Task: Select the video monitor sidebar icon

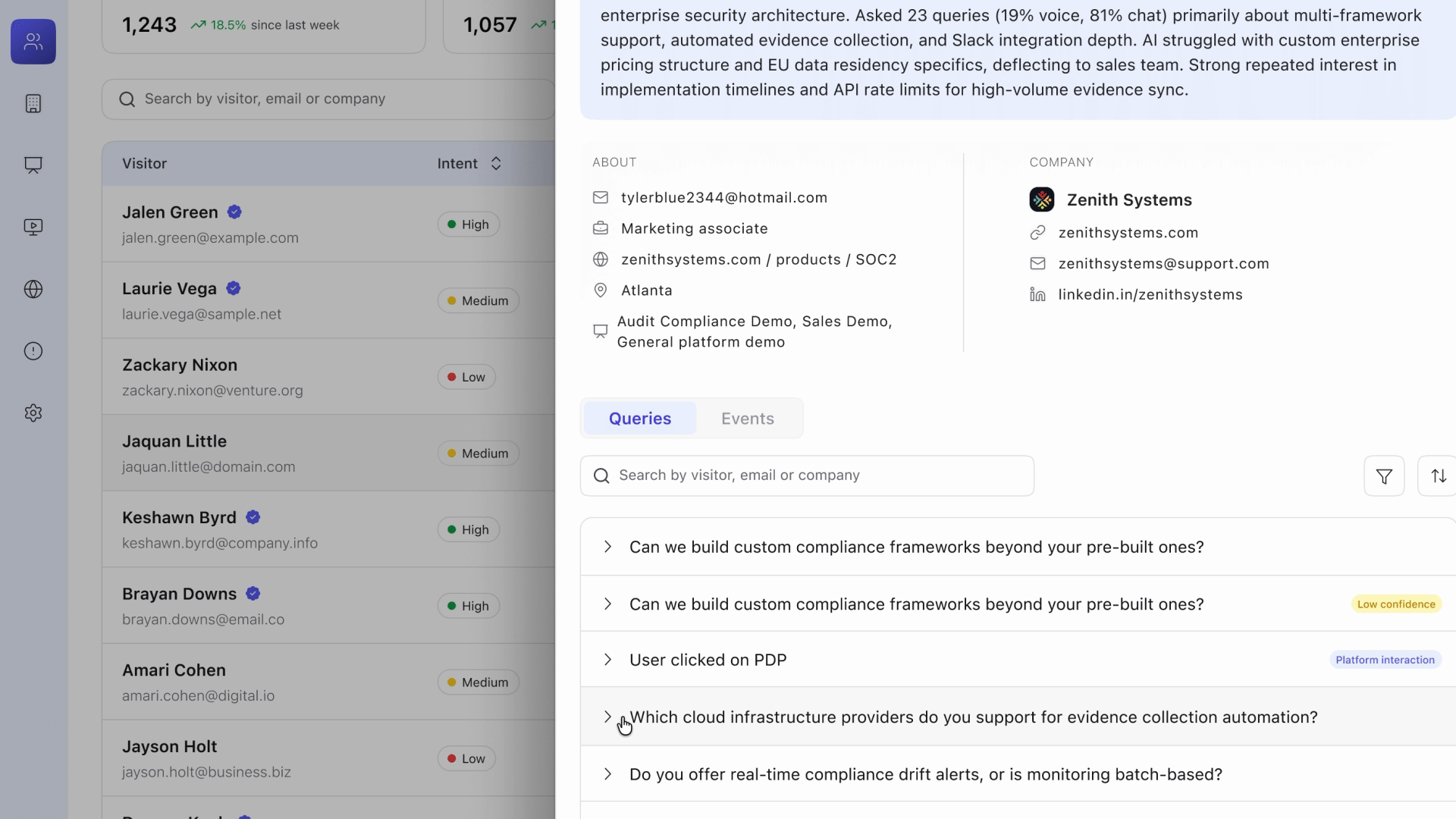Action: click(x=33, y=227)
